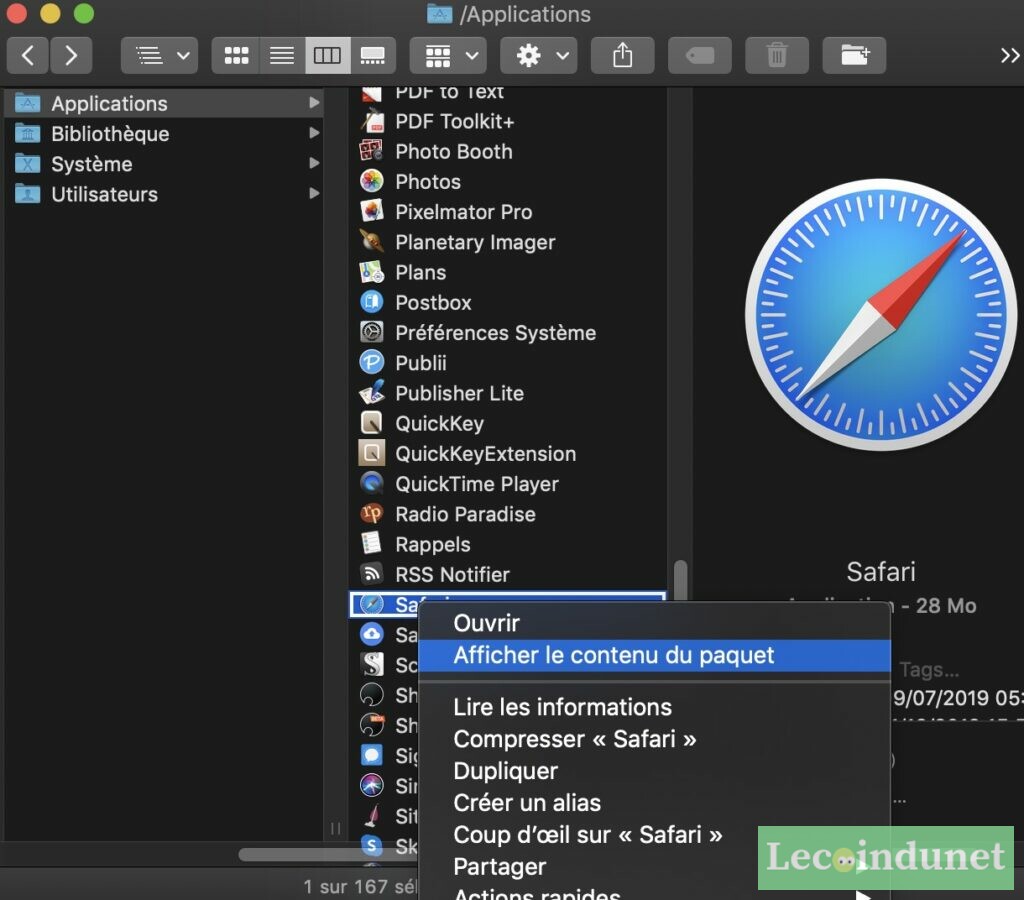Select the Radio Paradise app icon
1024x900 pixels.
(x=372, y=514)
